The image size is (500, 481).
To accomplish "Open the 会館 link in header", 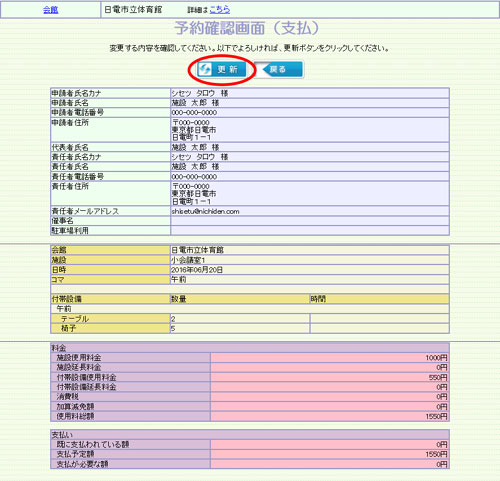I will click(x=51, y=10).
